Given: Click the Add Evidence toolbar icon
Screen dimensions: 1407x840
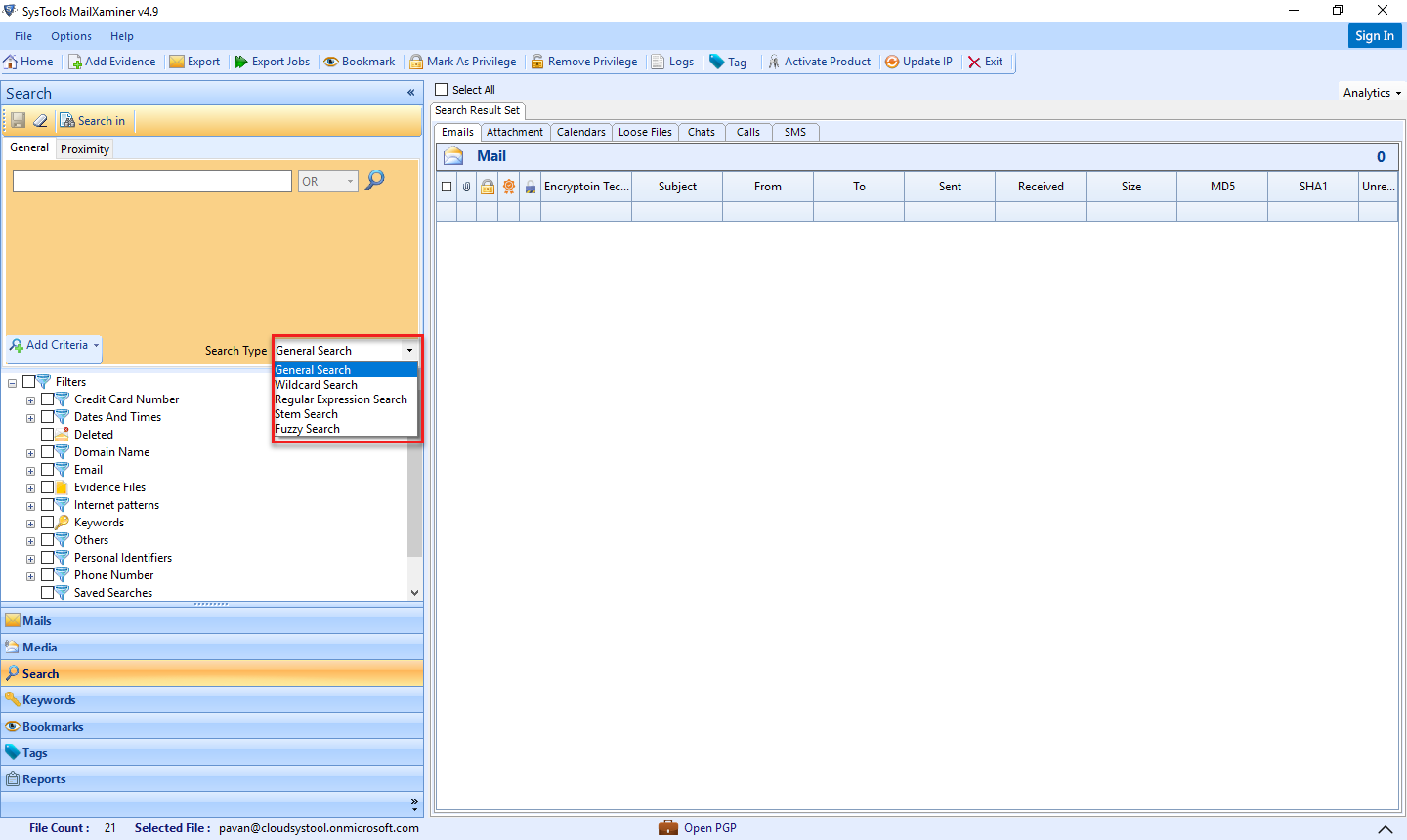Looking at the screenshot, I should click(111, 61).
